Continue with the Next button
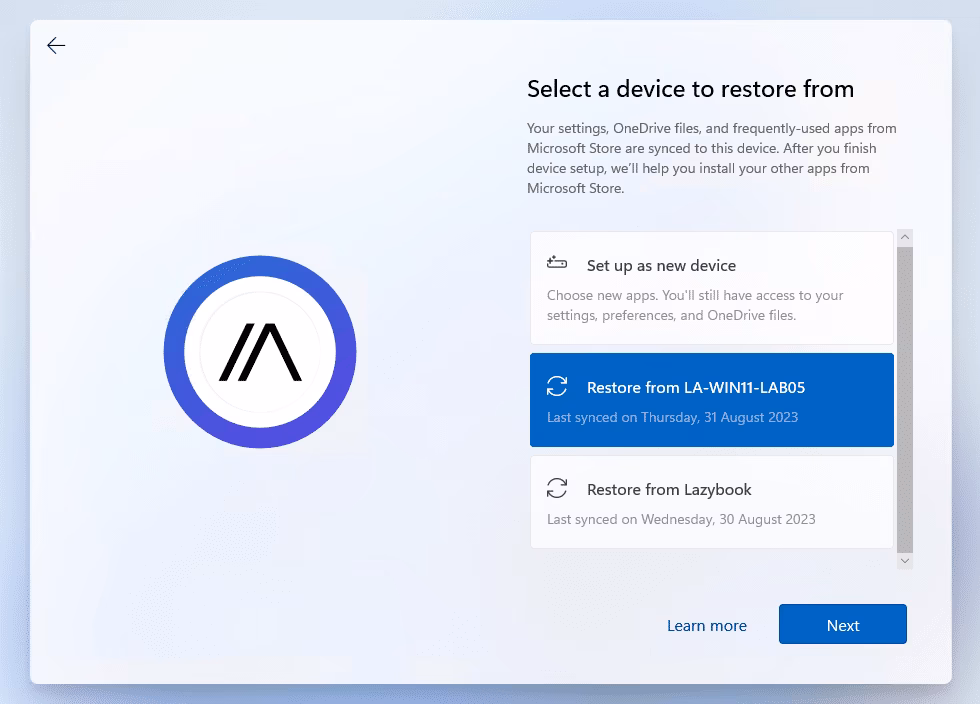This screenshot has width=980, height=704. [x=842, y=624]
